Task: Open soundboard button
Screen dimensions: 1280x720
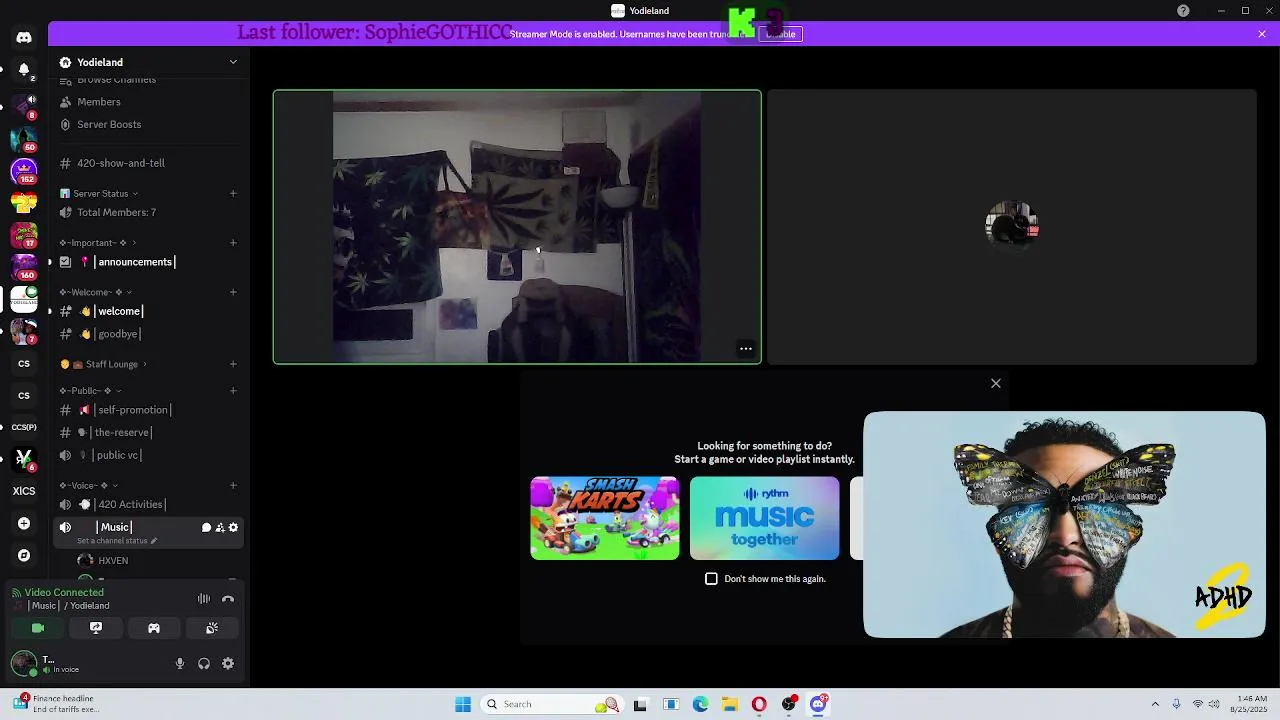Action: (x=212, y=628)
